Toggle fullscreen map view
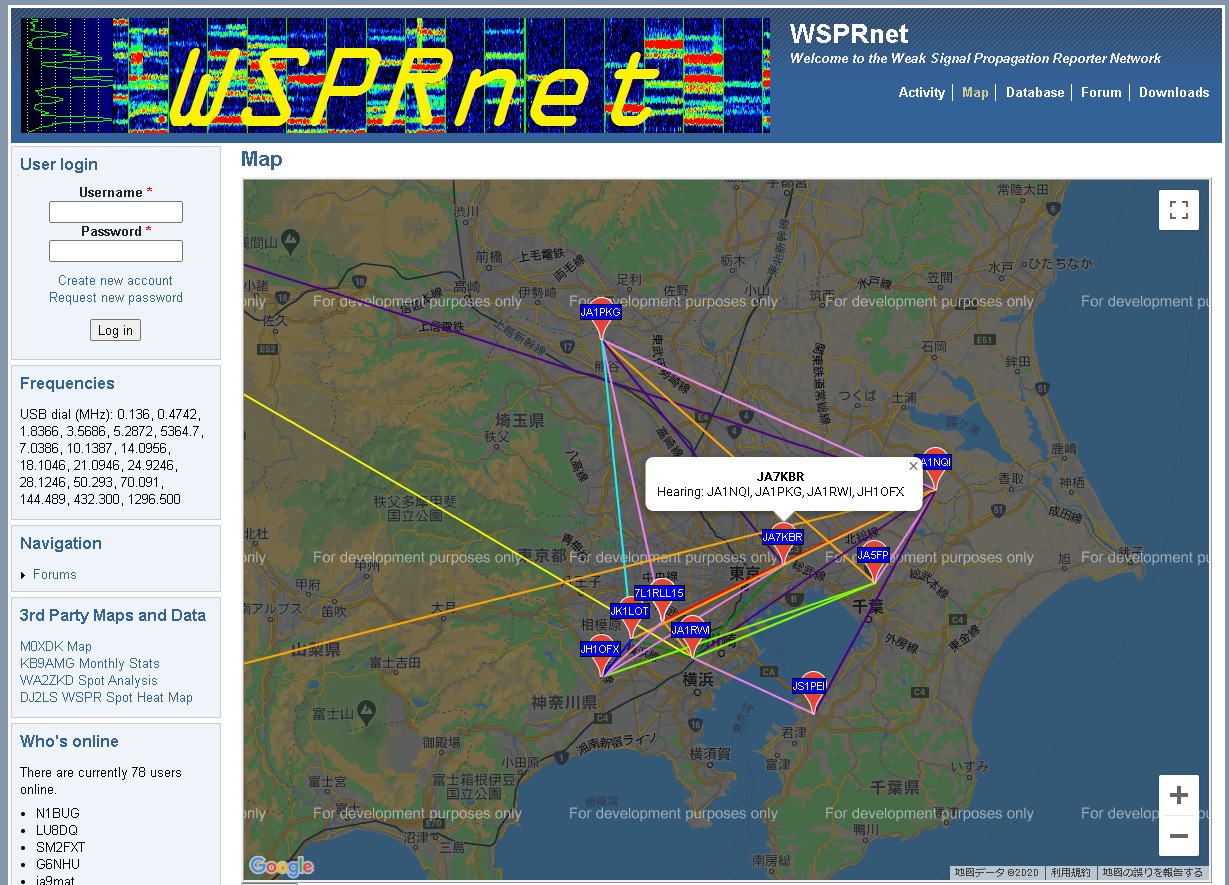This screenshot has height=885, width=1229. pos(1179,210)
